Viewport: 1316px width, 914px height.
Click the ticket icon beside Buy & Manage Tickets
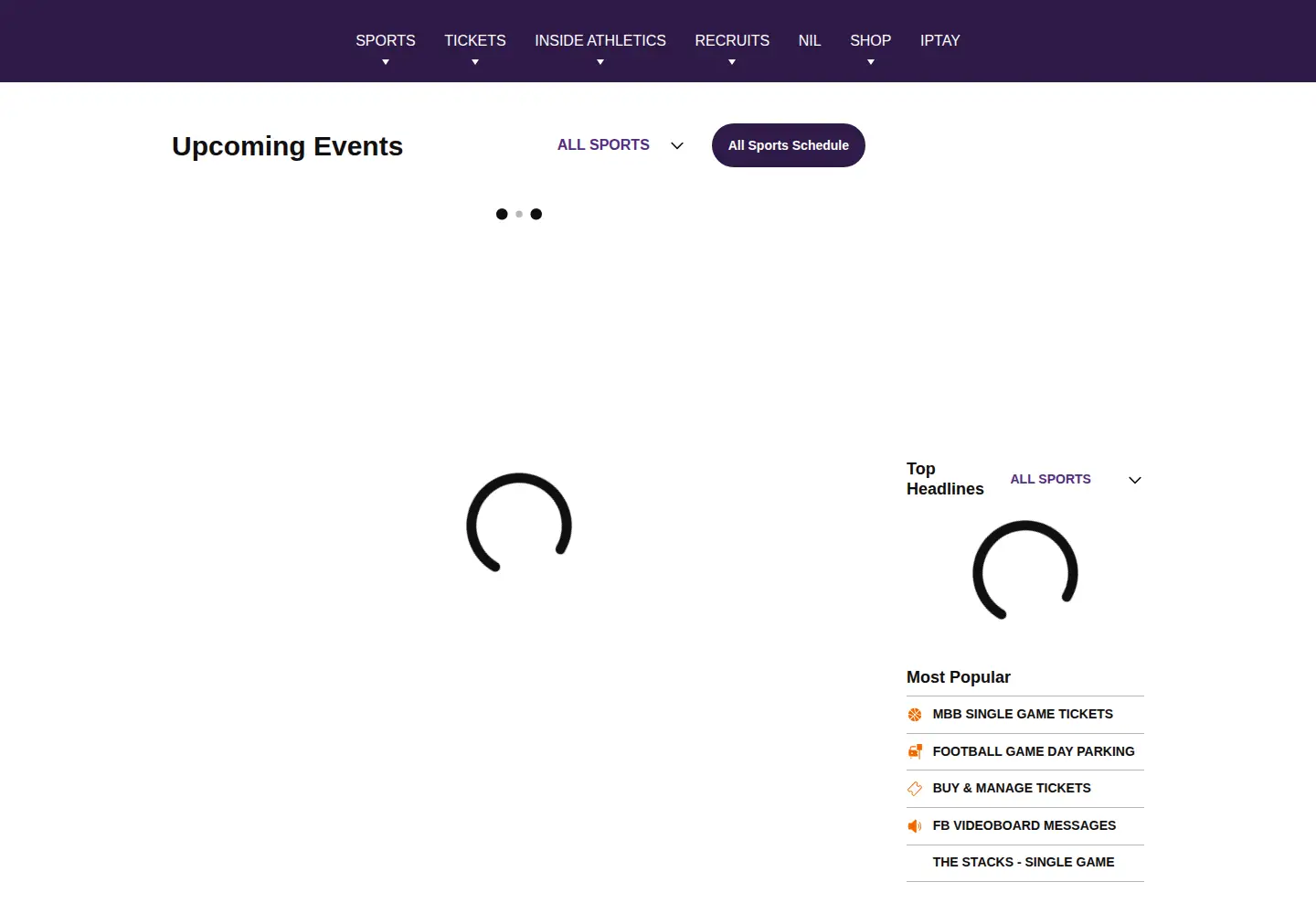pyautogui.click(x=915, y=789)
